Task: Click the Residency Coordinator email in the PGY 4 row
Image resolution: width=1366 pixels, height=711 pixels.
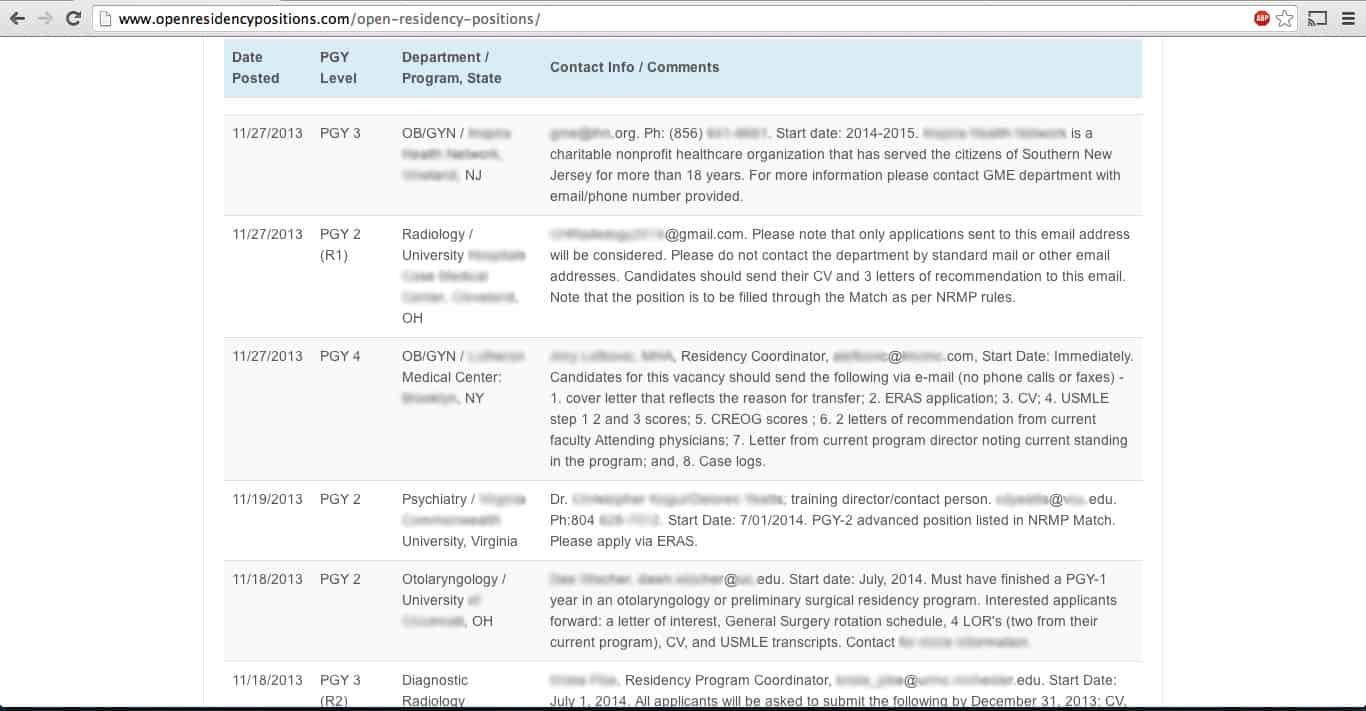Action: (x=904, y=356)
